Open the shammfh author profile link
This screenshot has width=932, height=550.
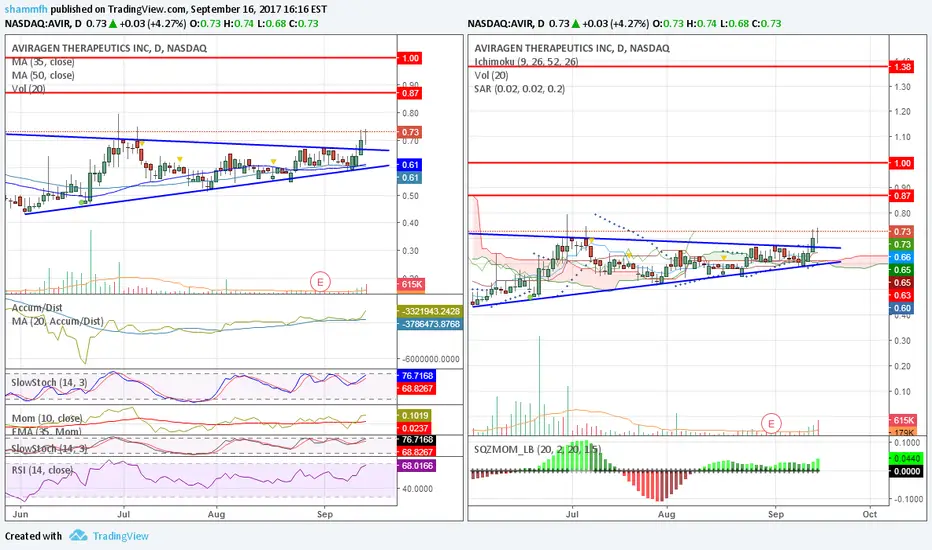(x=26, y=10)
